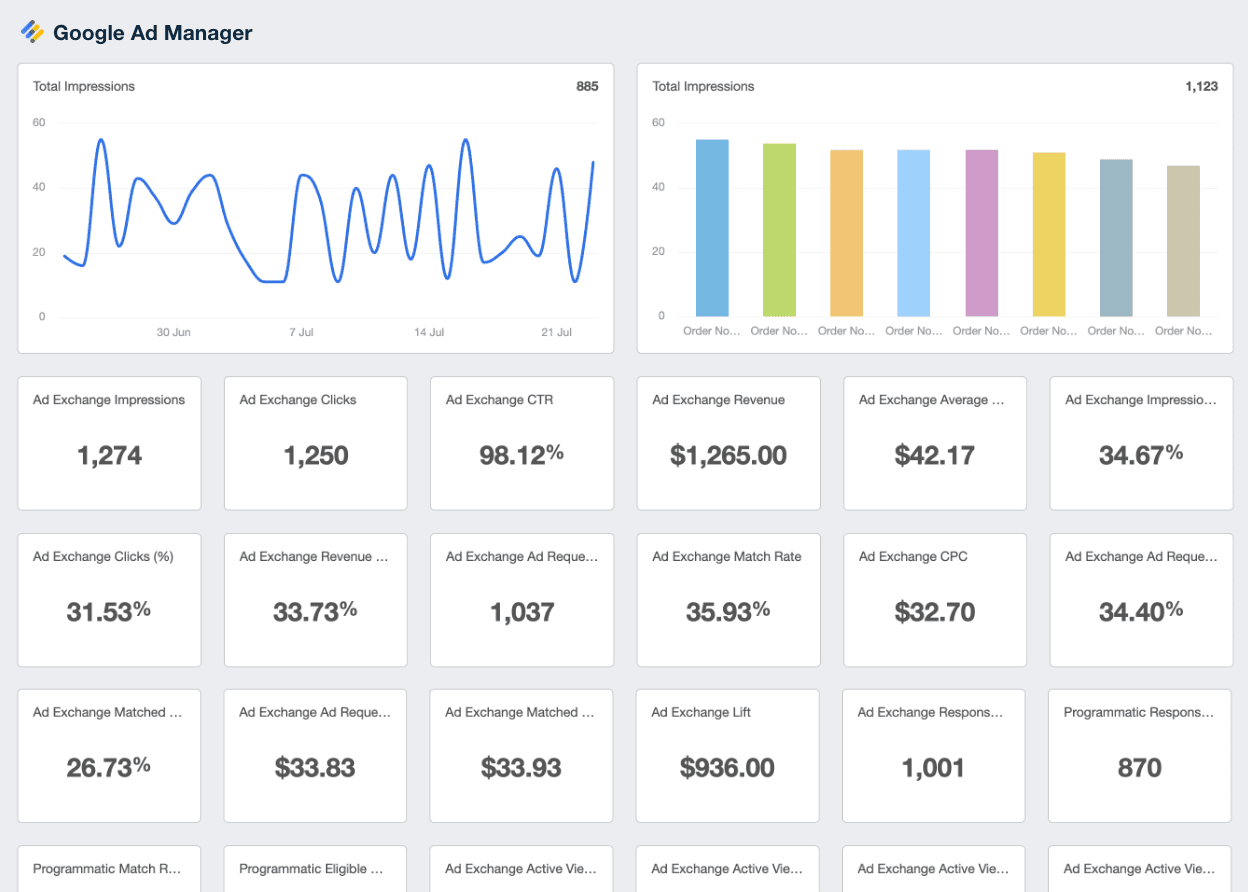
Task: Click the Google Ad Manager logo icon
Action: 31,32
